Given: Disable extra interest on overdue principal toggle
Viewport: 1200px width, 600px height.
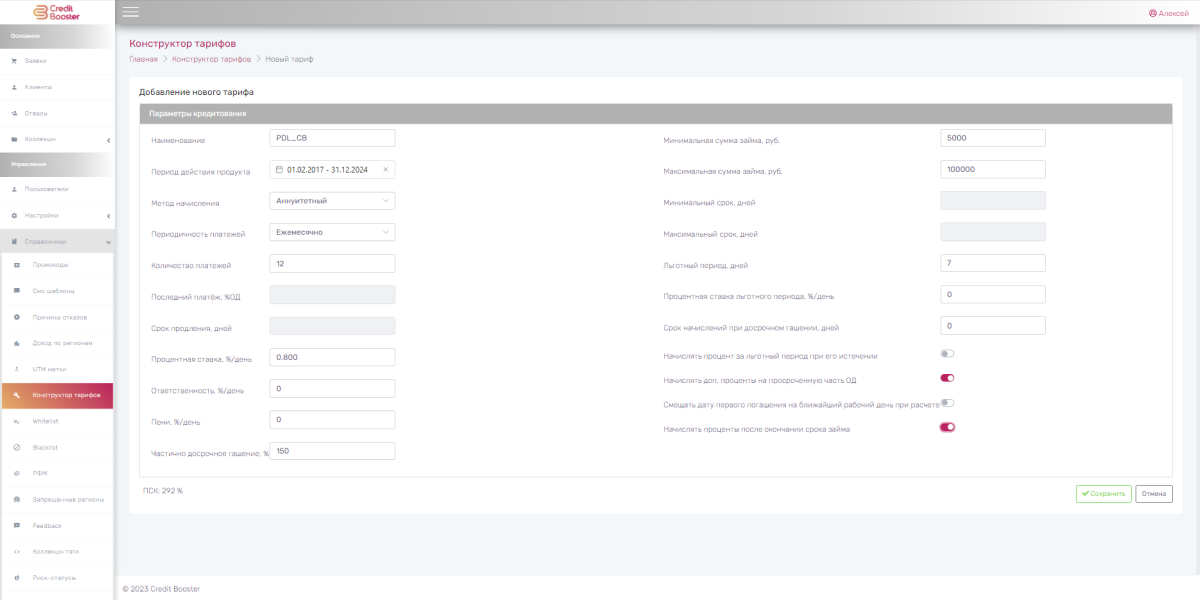Looking at the screenshot, I should click(947, 378).
